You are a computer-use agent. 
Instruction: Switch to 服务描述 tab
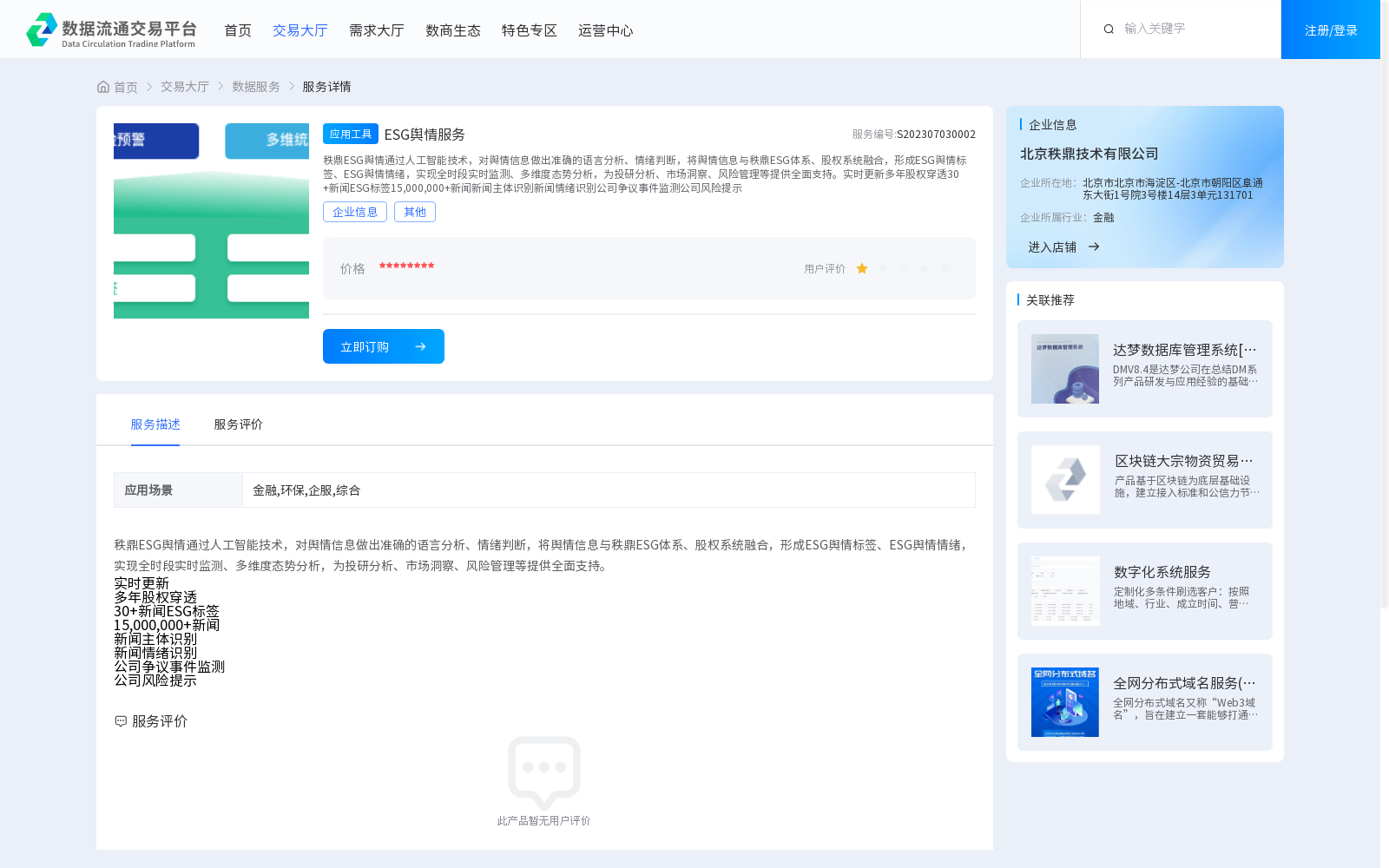click(x=155, y=424)
